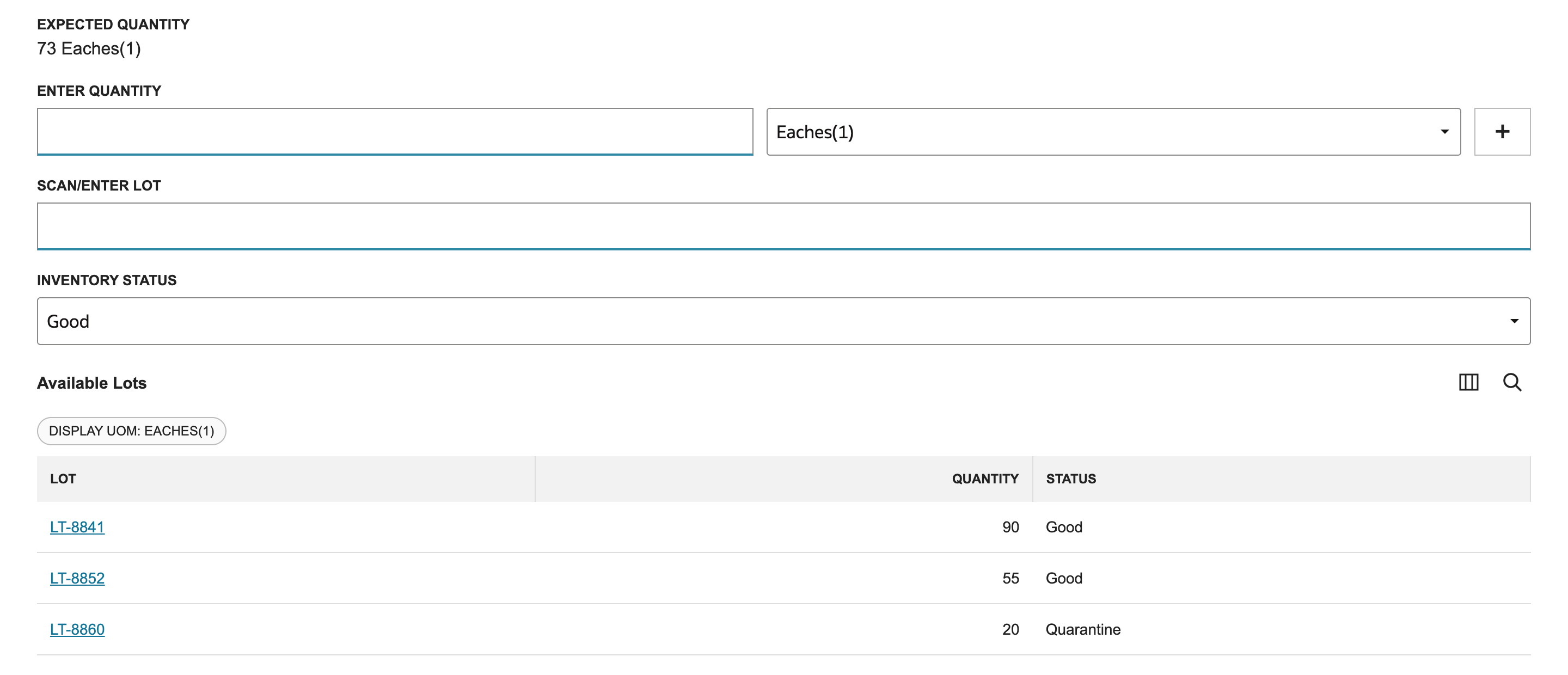This screenshot has height=675, width=1568.
Task: Click quantity 20 in LT-8860 row
Action: tap(1010, 629)
